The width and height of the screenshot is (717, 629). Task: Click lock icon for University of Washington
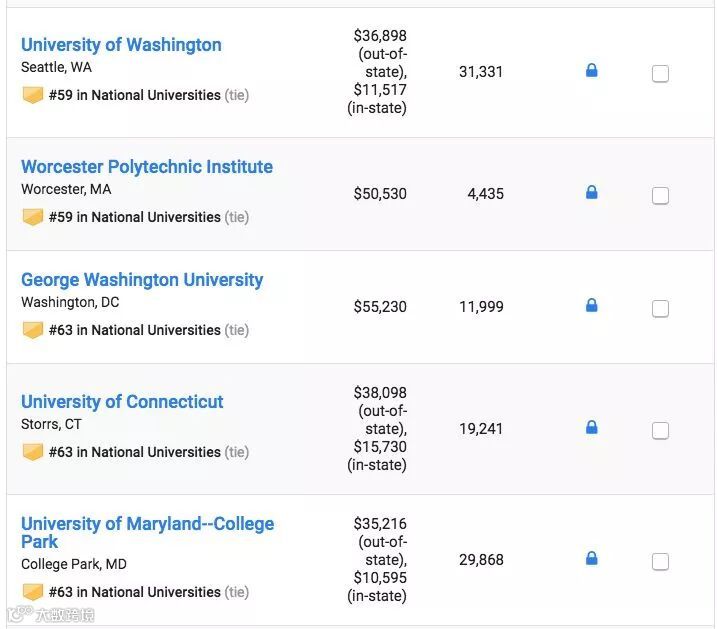[591, 71]
